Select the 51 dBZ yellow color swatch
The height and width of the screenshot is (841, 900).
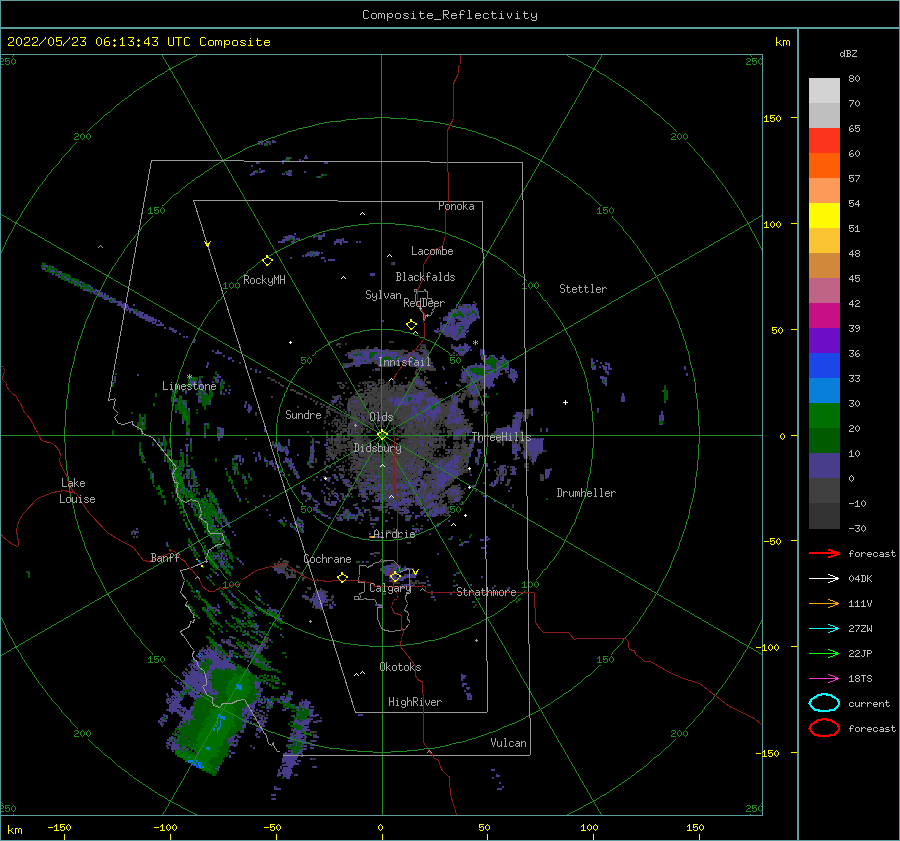coord(824,215)
